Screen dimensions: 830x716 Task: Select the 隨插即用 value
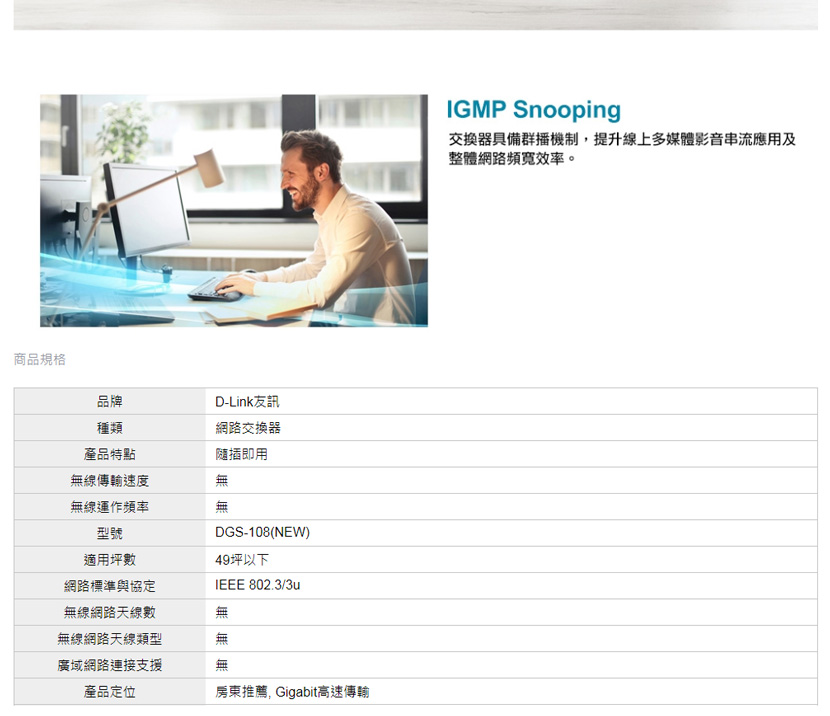click(x=241, y=455)
